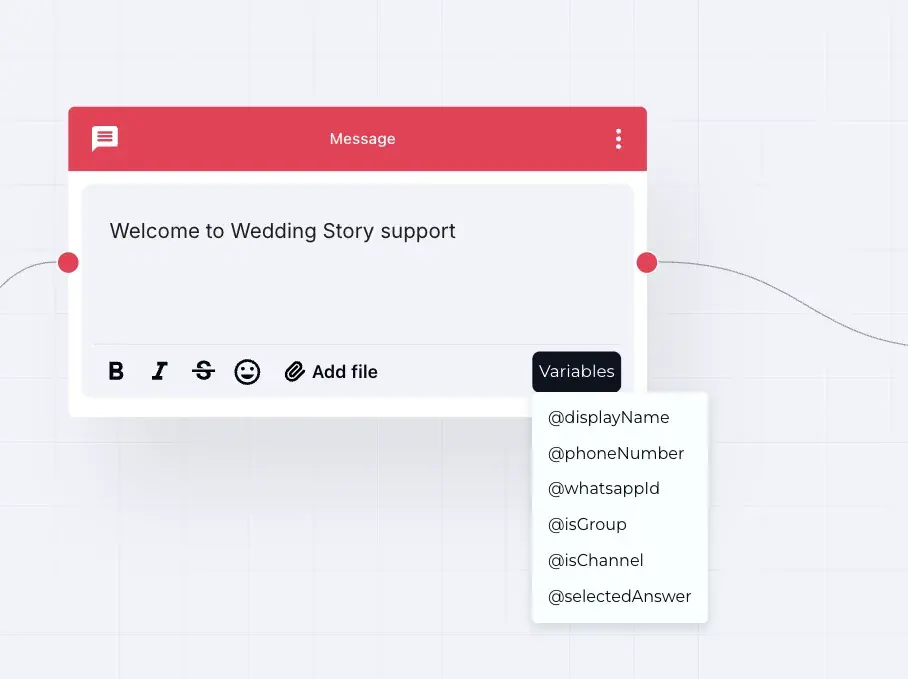
Task: Click the chat message icon in the header
Action: pos(104,139)
